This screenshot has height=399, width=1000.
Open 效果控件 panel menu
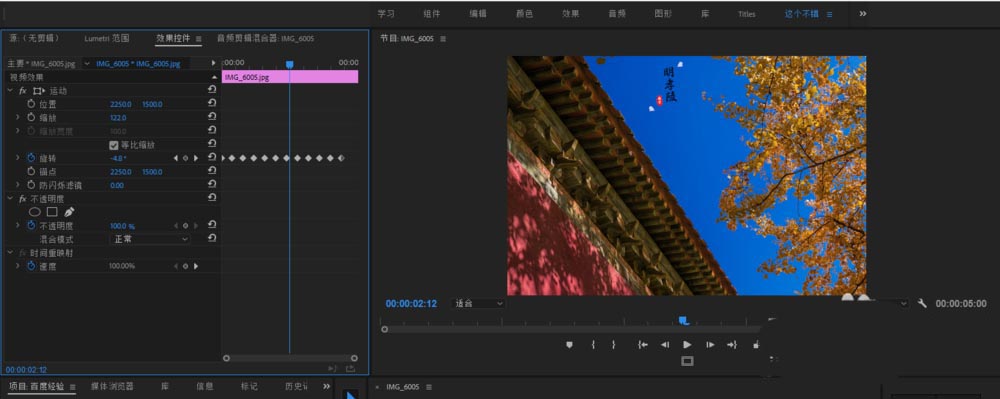[x=198, y=39]
